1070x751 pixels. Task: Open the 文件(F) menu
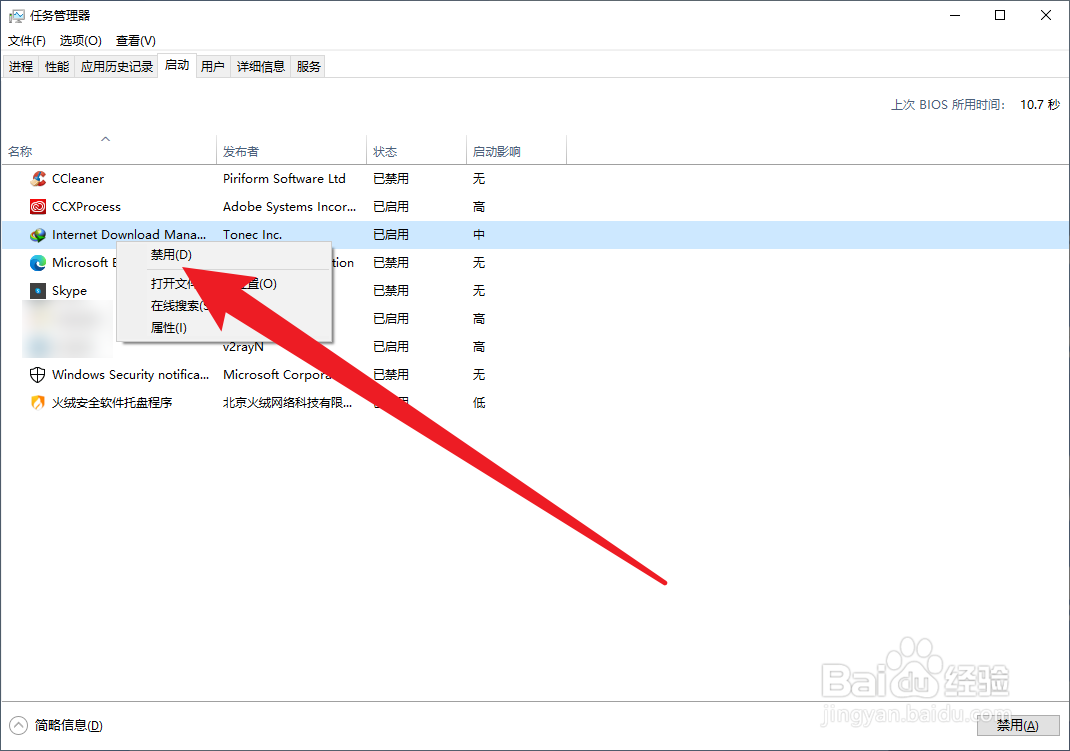(27, 40)
